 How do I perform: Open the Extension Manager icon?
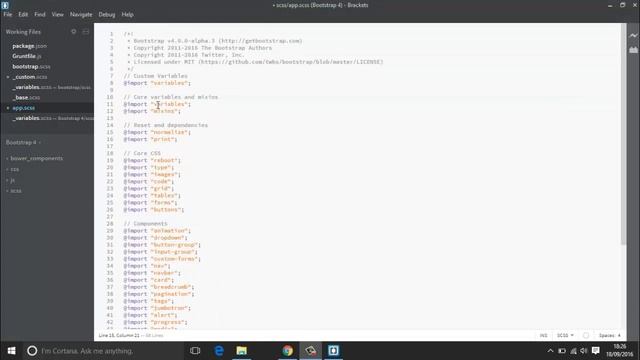tap(633, 50)
